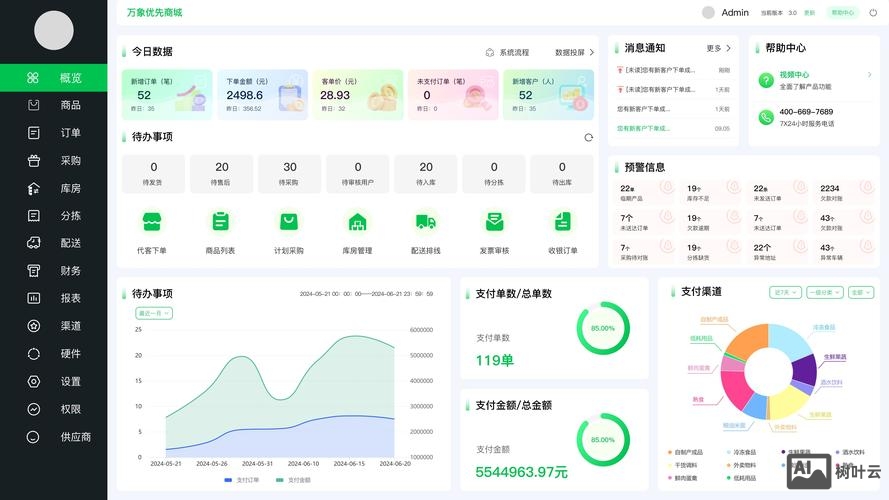This screenshot has height=500, width=889.
Task: Click the 设置 settings sidebar icon
Action: click(33, 382)
